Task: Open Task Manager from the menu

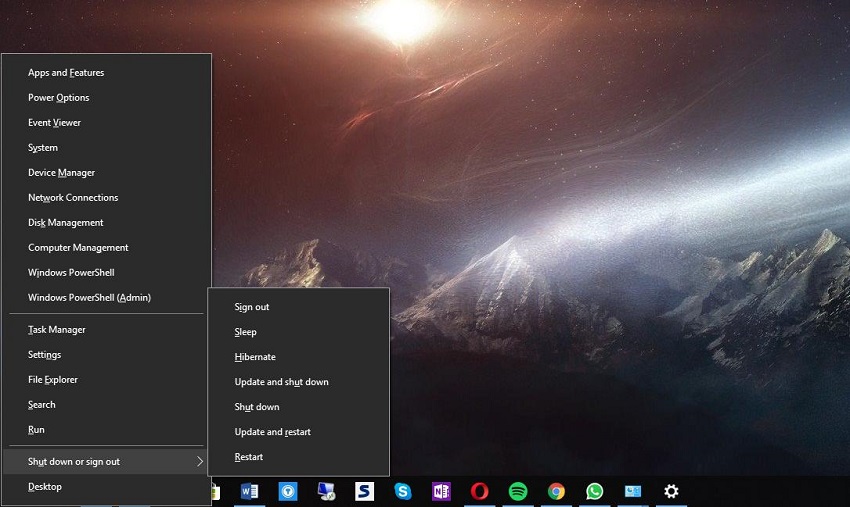Action: click(x=57, y=330)
